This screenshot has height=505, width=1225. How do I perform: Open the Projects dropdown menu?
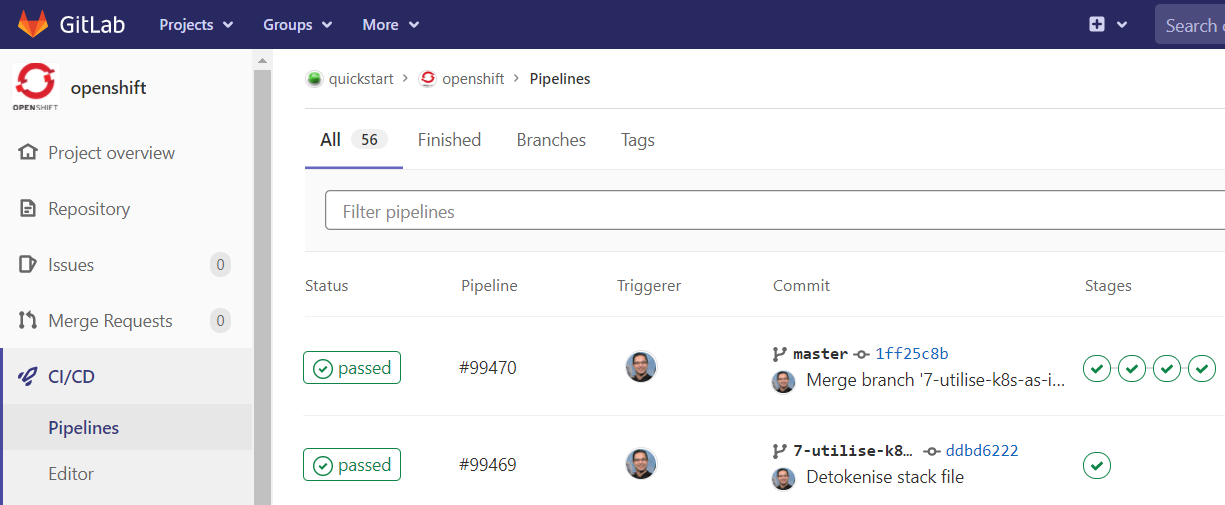click(196, 25)
